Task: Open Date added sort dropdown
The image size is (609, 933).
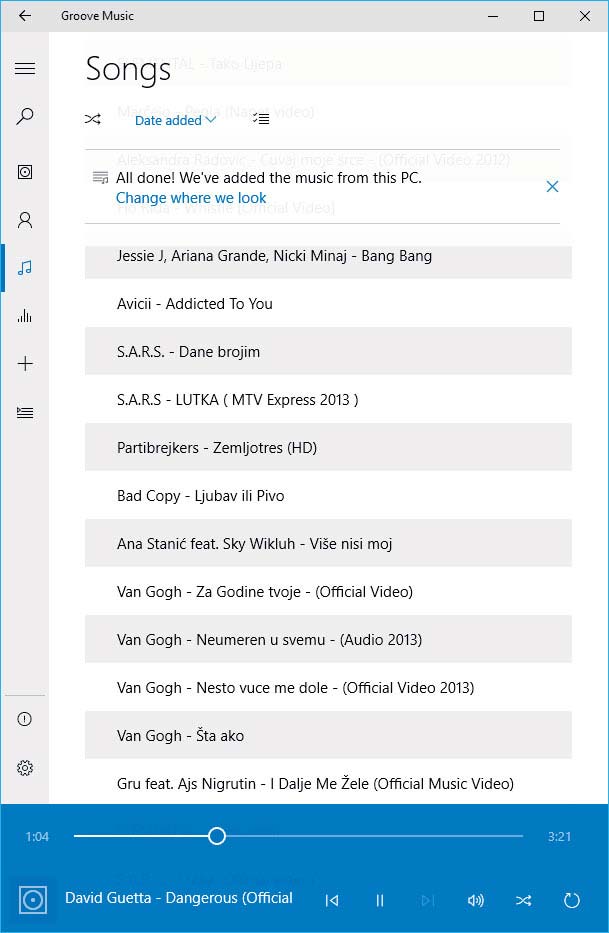Action: pyautogui.click(x=175, y=120)
